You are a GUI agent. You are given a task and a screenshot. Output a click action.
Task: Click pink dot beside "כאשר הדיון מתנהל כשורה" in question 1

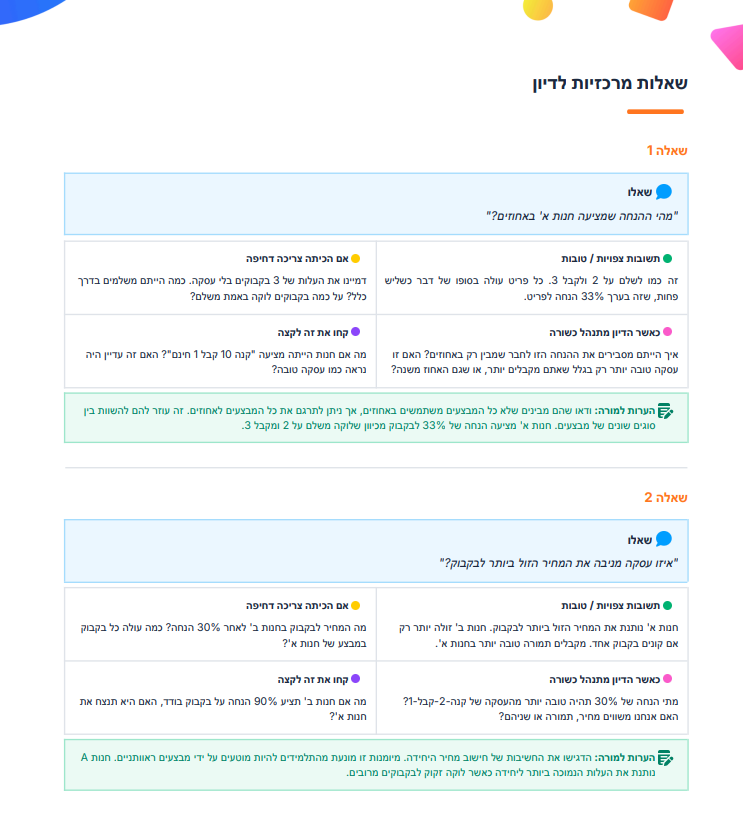tap(668, 331)
